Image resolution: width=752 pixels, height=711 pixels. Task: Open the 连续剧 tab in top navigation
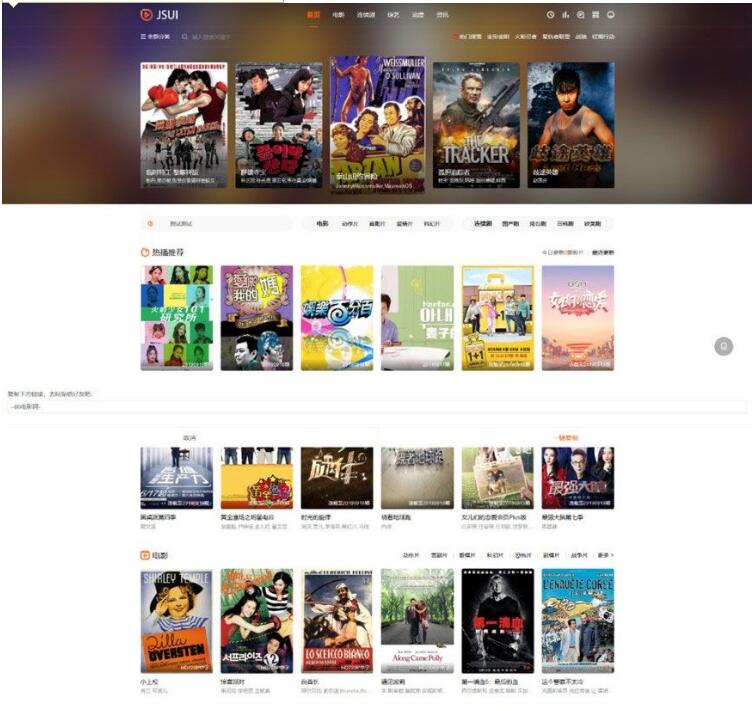pos(366,15)
